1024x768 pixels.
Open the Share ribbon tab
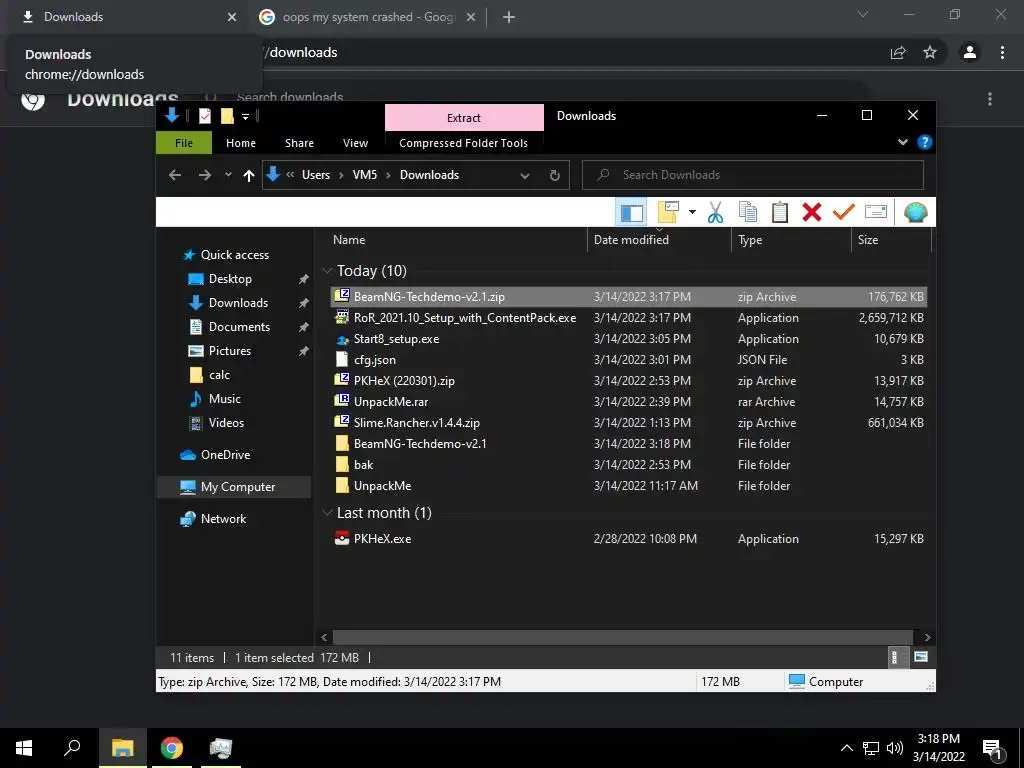click(299, 143)
